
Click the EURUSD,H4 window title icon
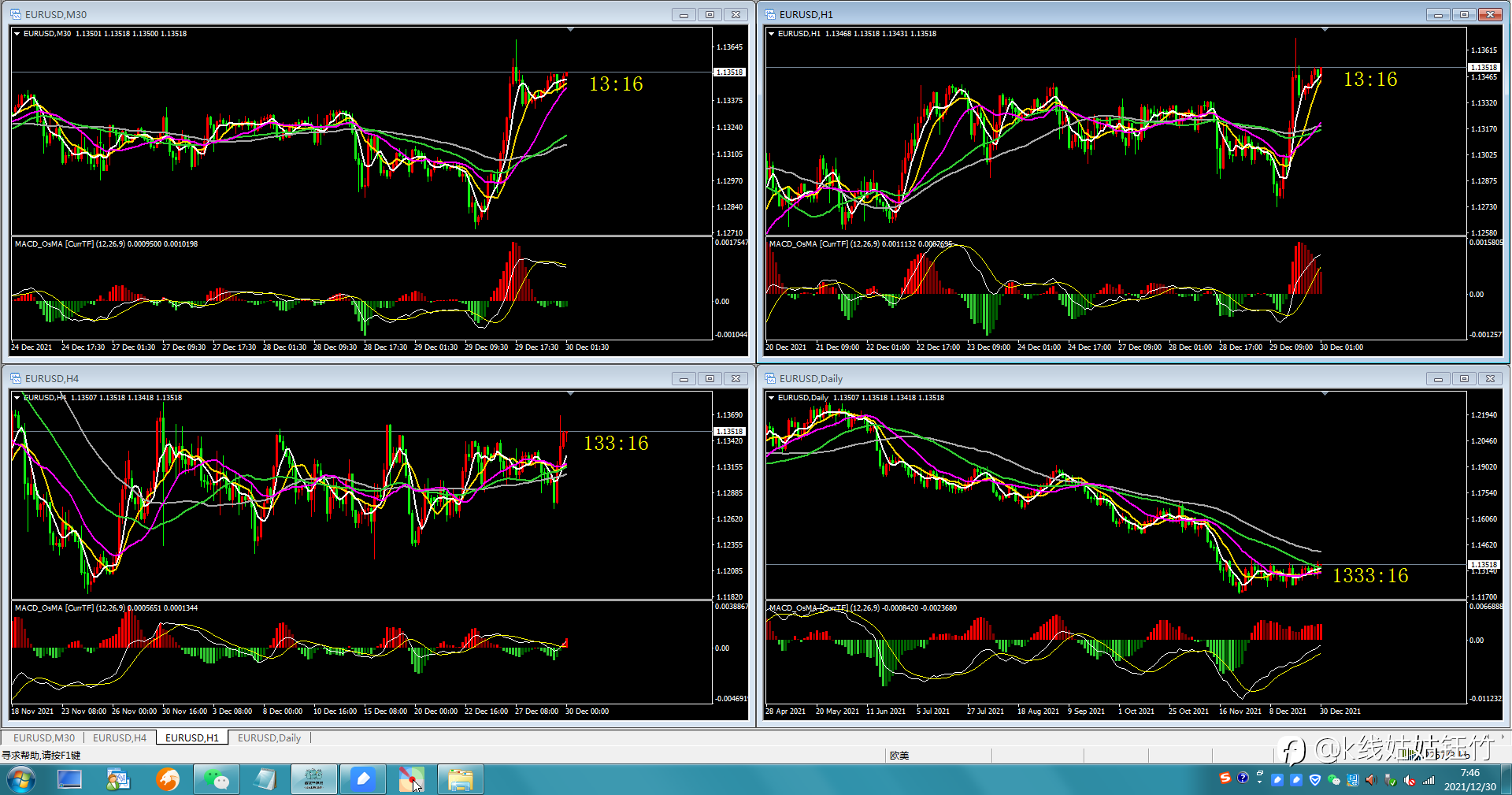pos(16,378)
